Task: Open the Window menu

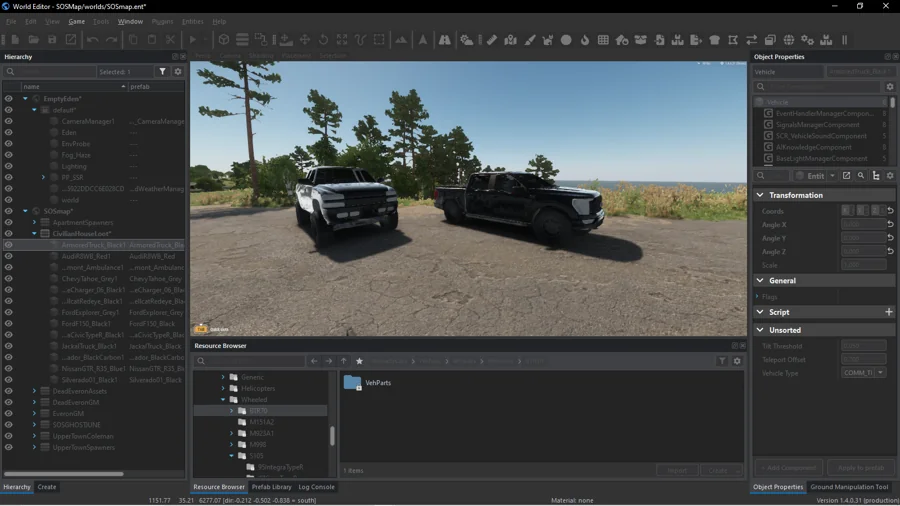Action: (130, 21)
